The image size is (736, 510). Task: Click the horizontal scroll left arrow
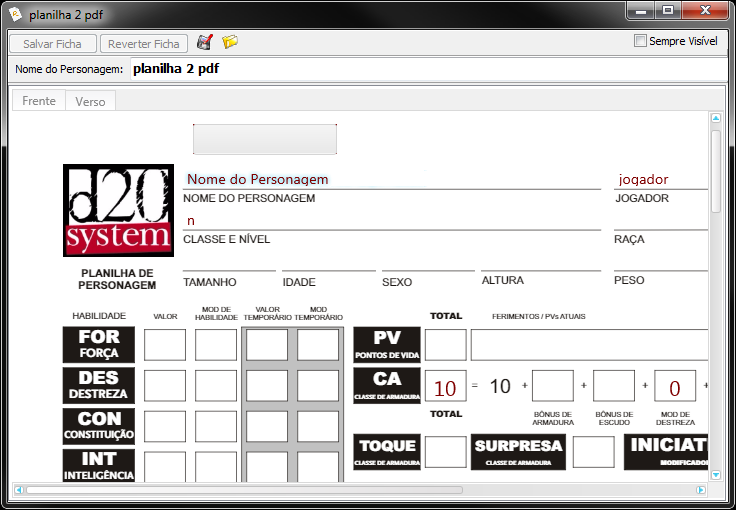[18, 490]
